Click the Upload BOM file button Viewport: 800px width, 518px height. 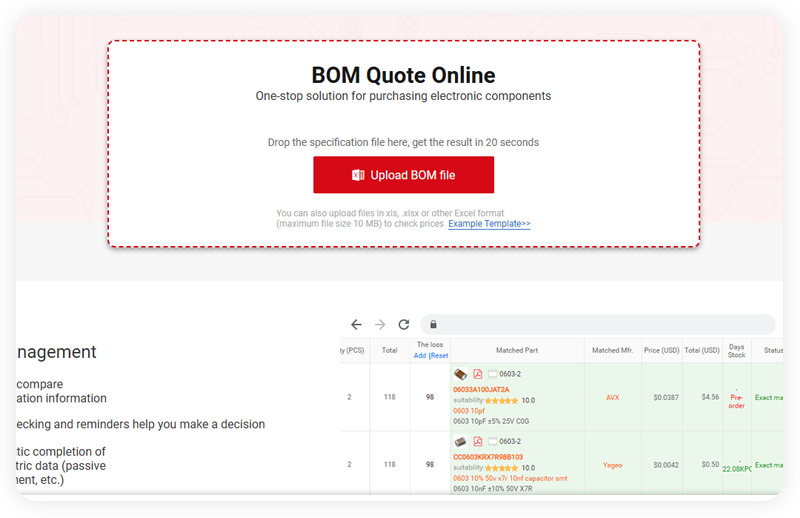tap(403, 175)
